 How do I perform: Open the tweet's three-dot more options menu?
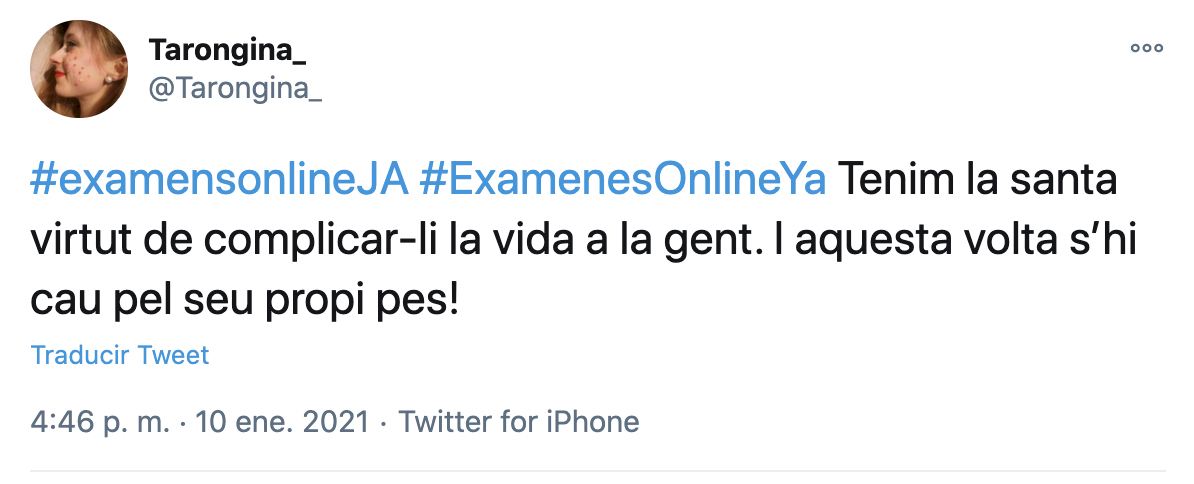tap(1145, 46)
